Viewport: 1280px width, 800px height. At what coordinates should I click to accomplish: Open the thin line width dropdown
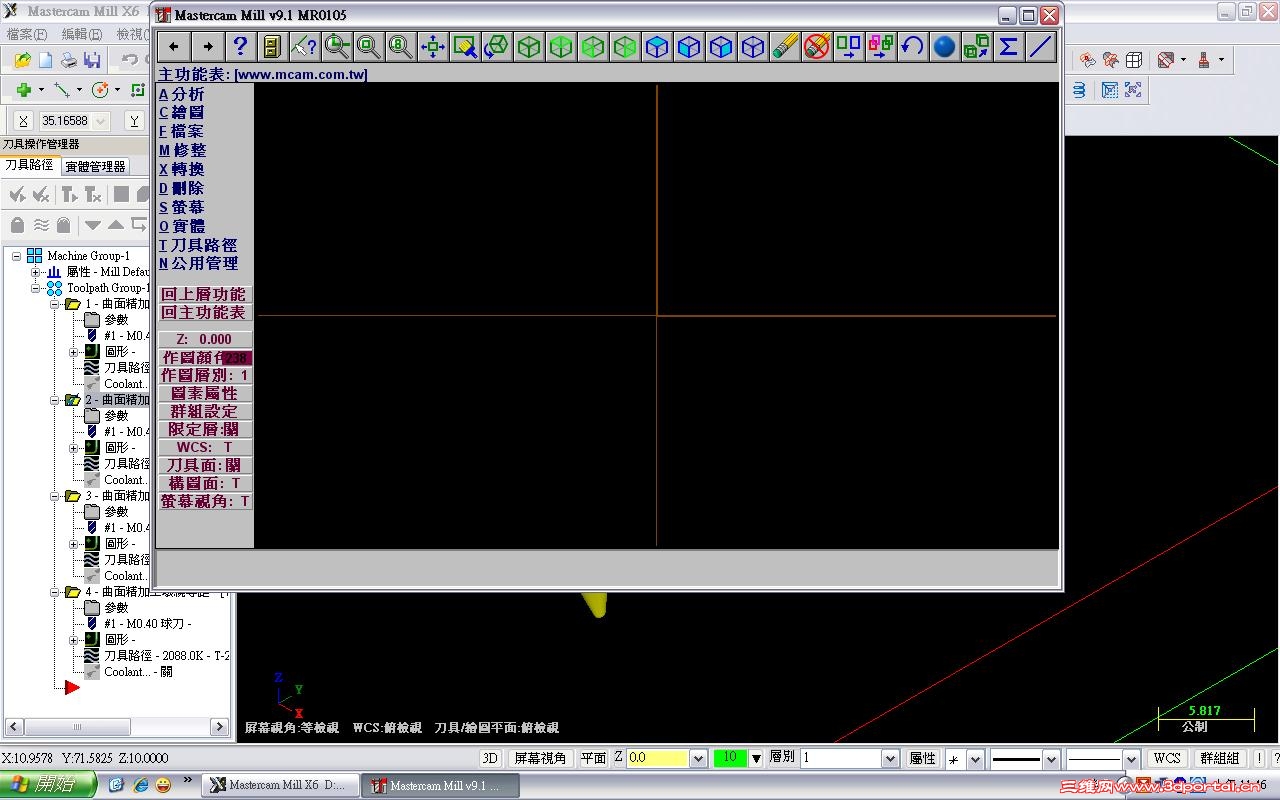coord(1131,759)
